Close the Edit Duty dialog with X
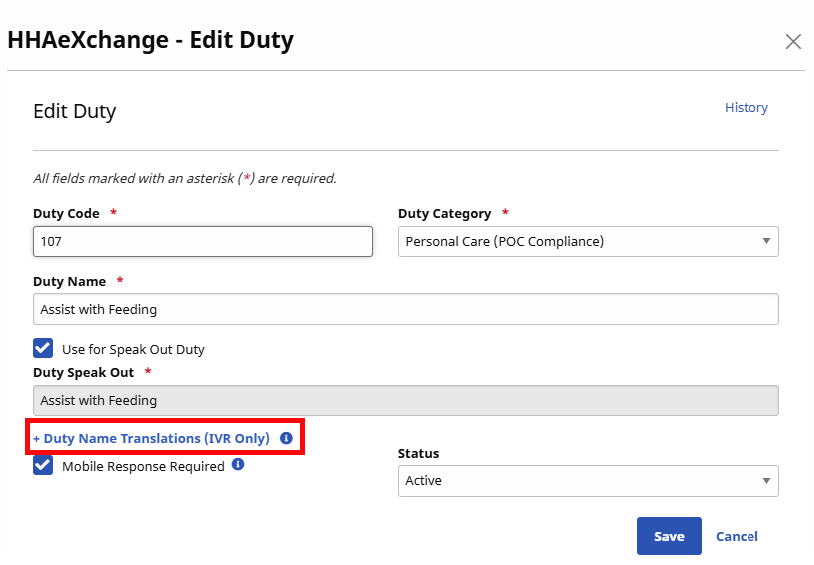The height and width of the screenshot is (565, 814). pos(793,41)
